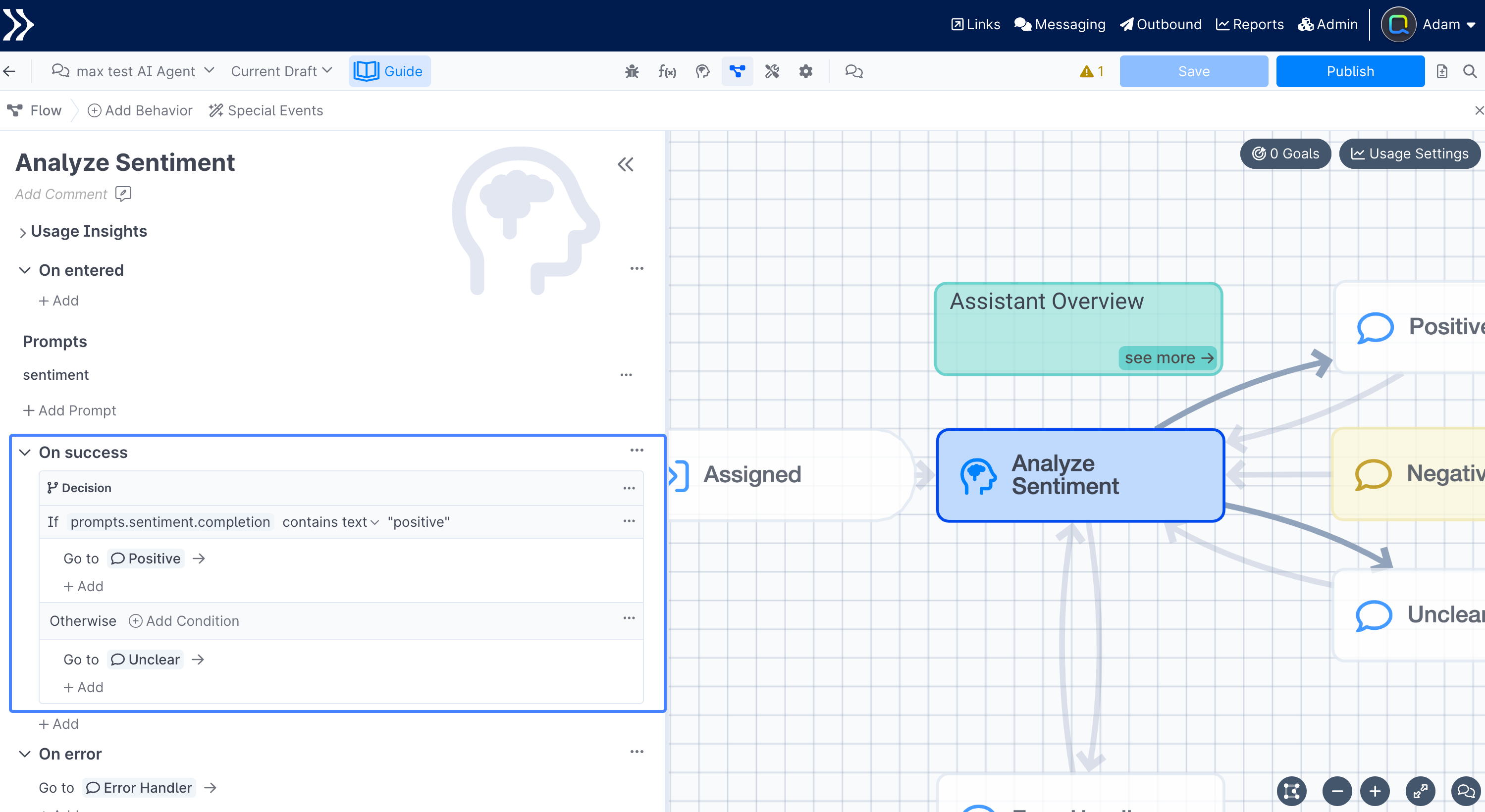Open canvas chat bubbles icon
The width and height of the screenshot is (1485, 812).
(x=1466, y=791)
